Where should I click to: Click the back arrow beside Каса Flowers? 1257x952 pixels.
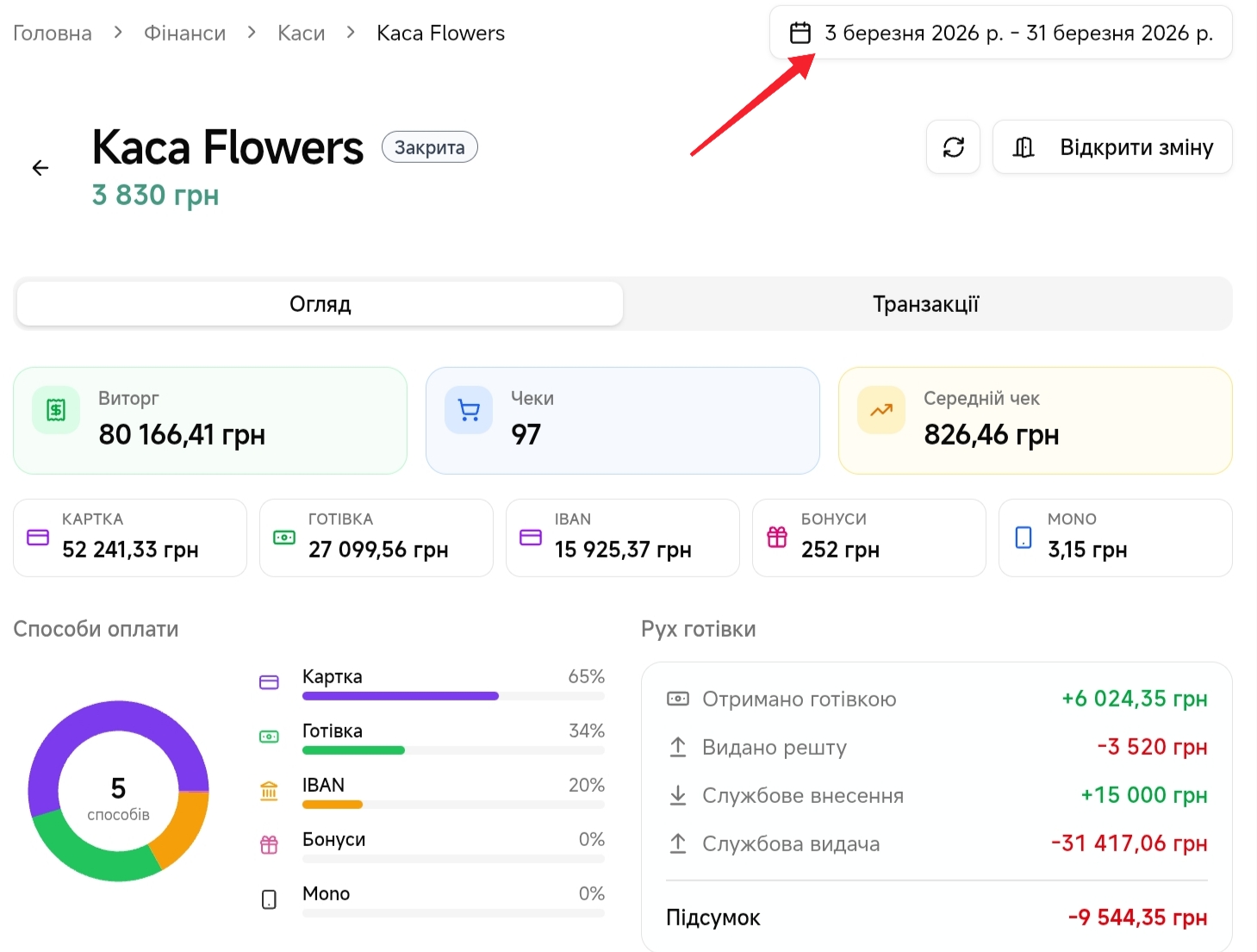click(x=40, y=168)
